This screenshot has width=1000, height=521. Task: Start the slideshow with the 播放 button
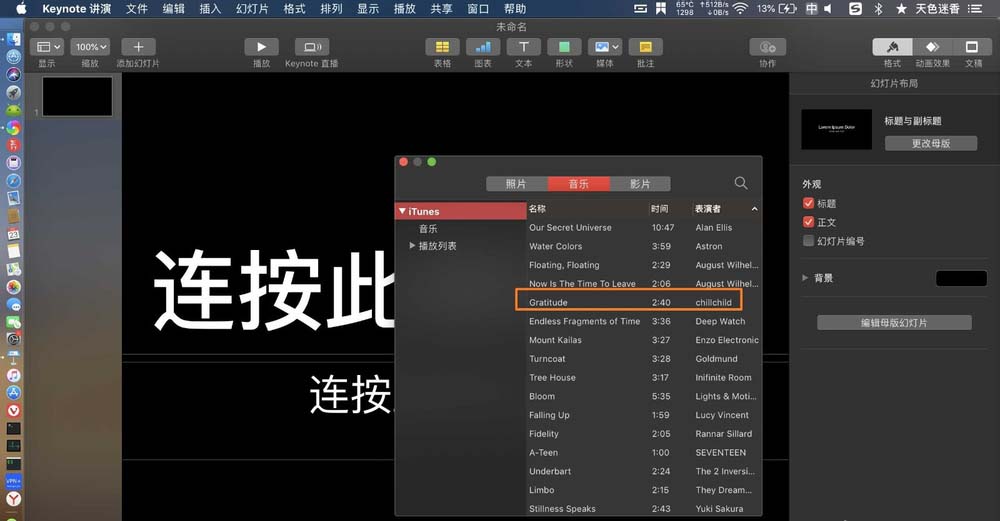pos(261,47)
